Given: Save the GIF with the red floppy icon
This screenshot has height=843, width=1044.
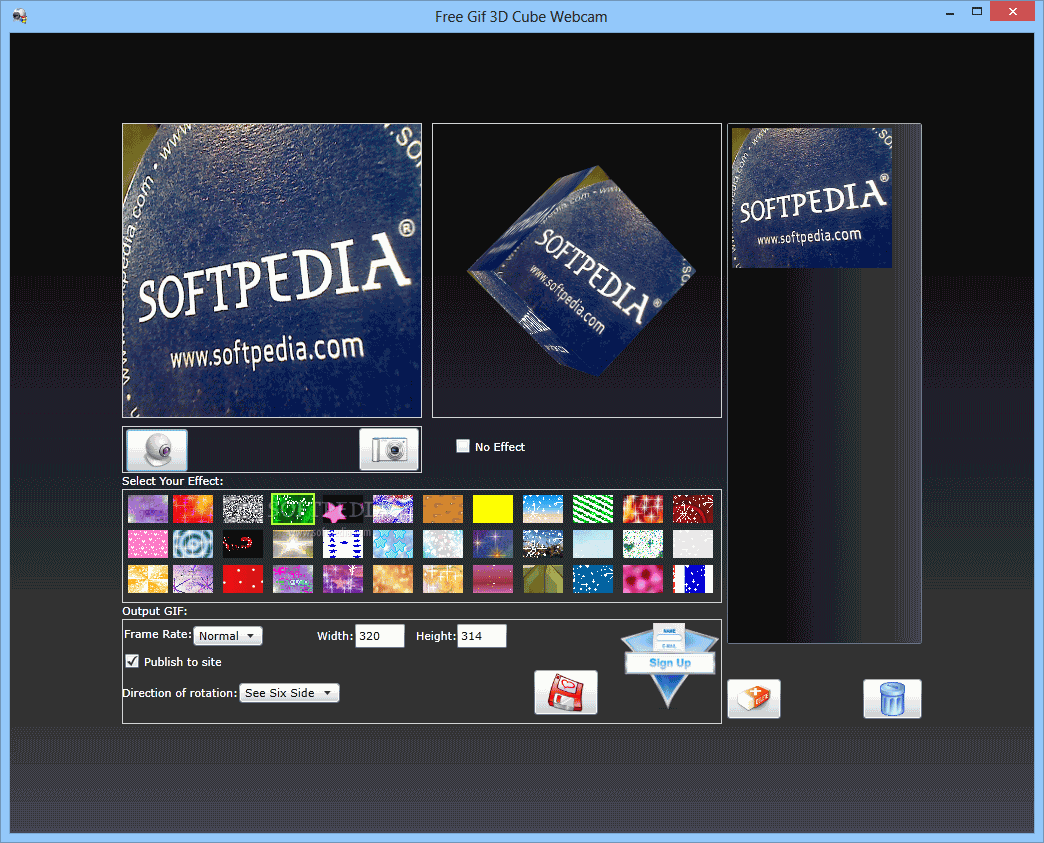Looking at the screenshot, I should 565,693.
